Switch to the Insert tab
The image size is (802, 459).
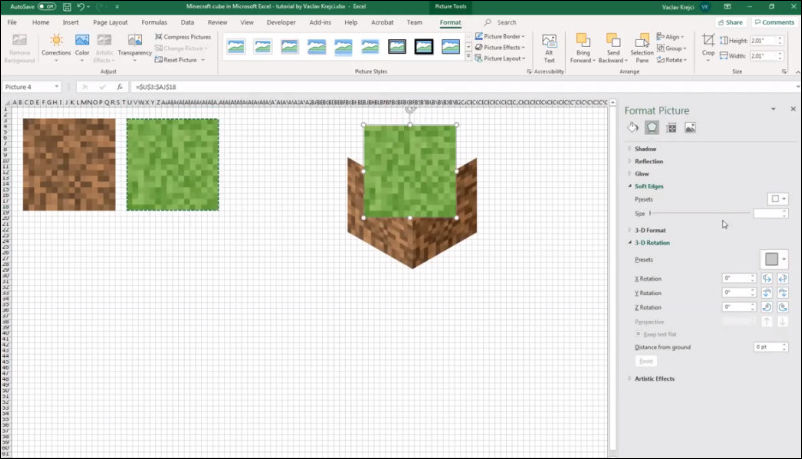71,23
